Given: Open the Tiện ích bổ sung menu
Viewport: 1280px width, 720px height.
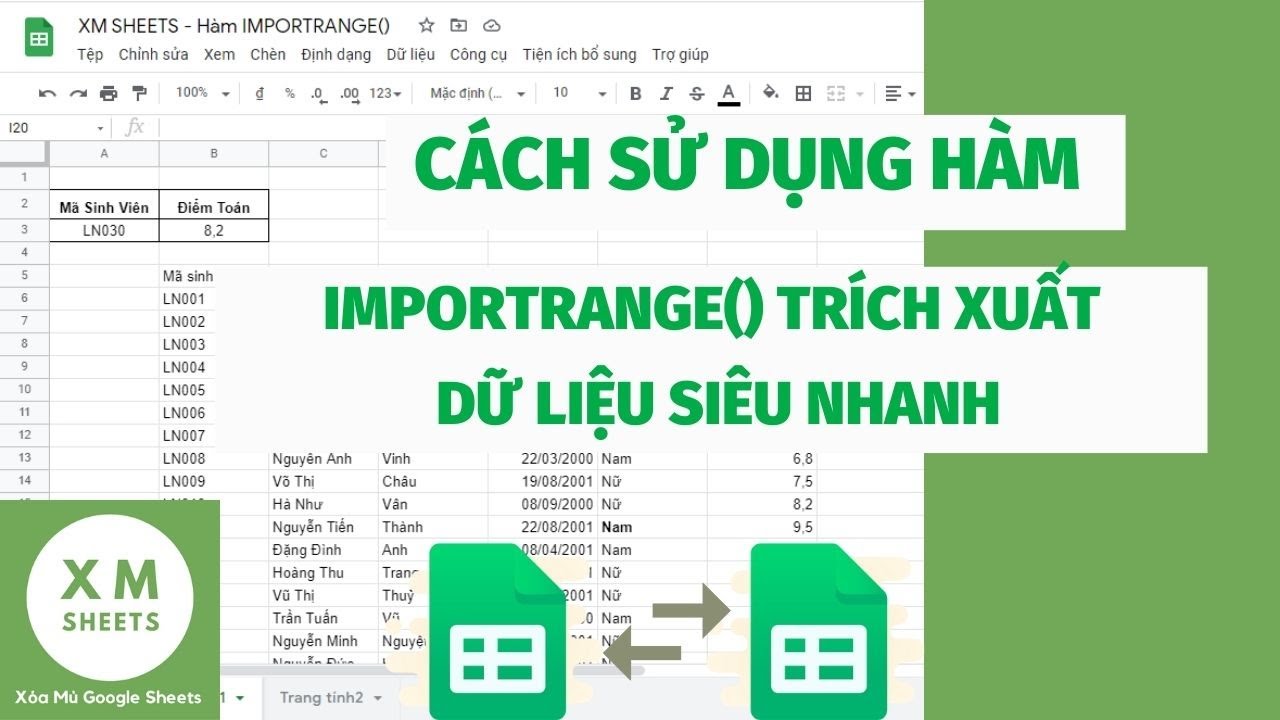Looking at the screenshot, I should [579, 54].
